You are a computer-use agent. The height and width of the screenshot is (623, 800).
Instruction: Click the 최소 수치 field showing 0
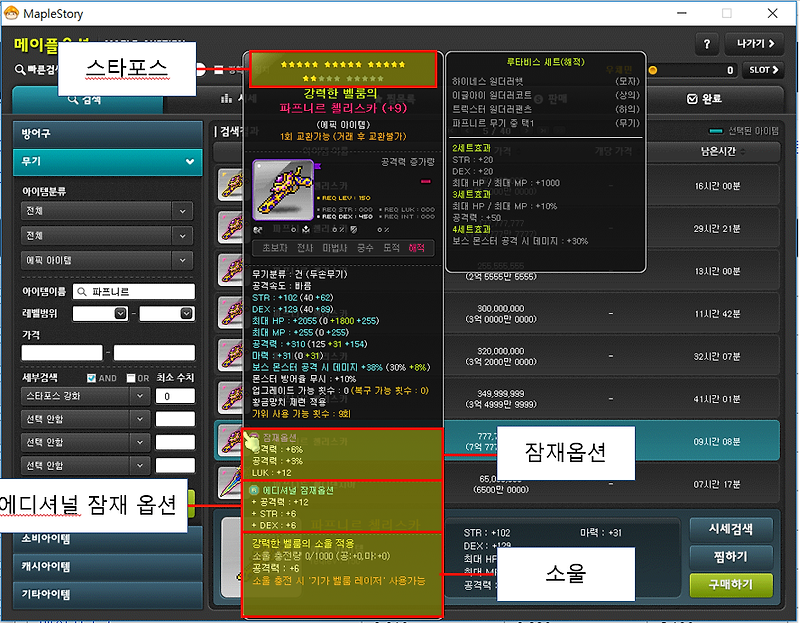coord(175,396)
